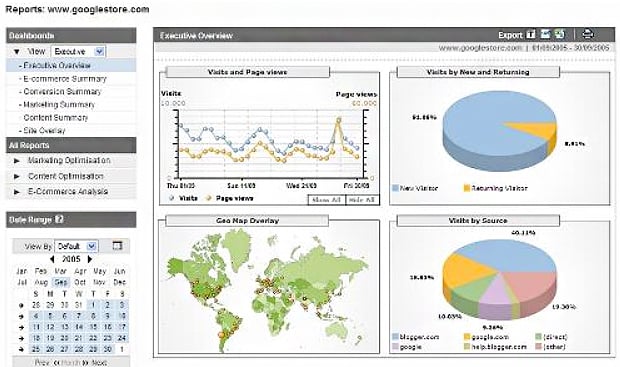The height and width of the screenshot is (367, 620).
Task: Click help.blogger.com in source legend
Action: tap(499, 347)
